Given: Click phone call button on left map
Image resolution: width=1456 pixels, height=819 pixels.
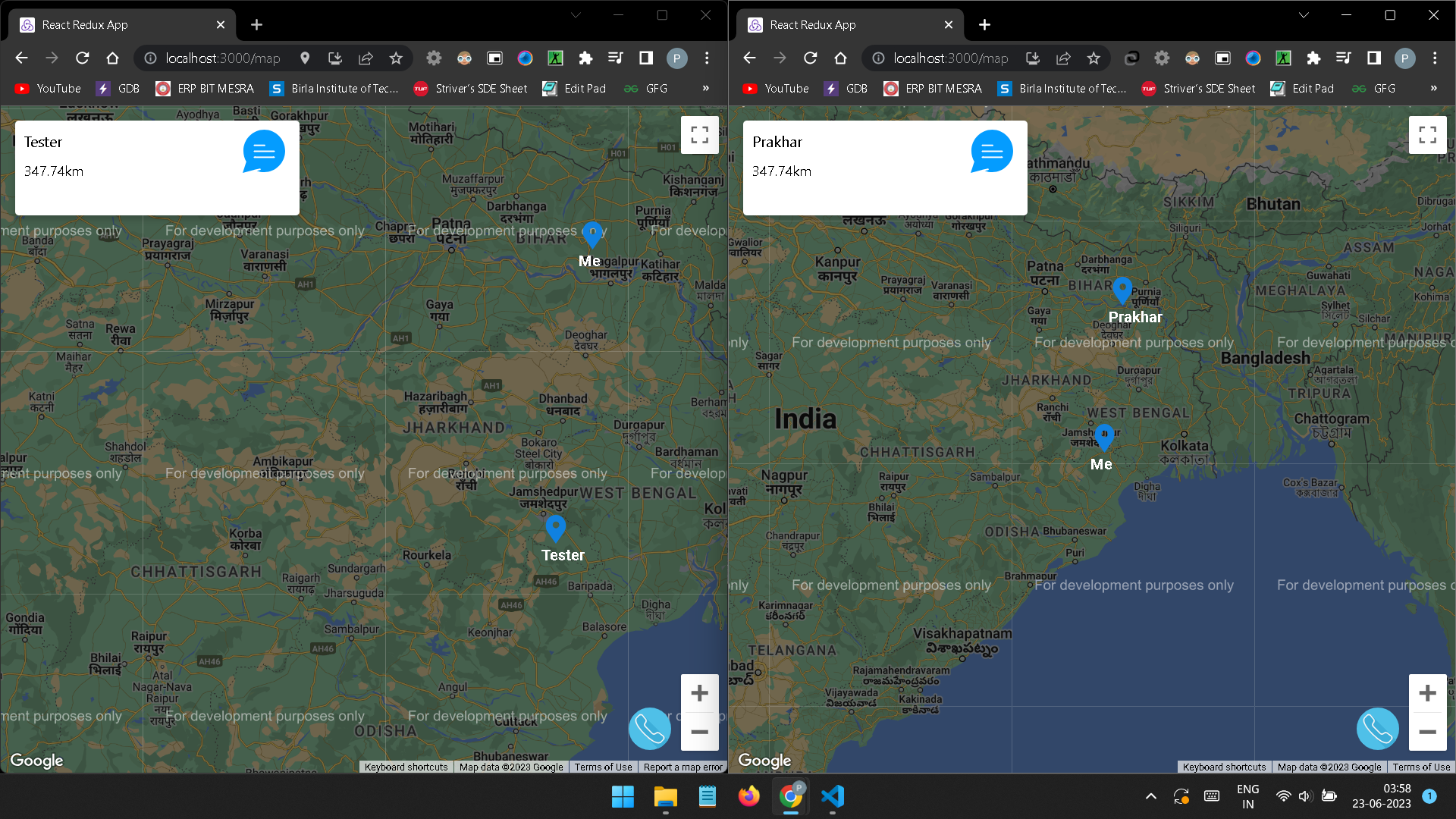Looking at the screenshot, I should pos(649,729).
